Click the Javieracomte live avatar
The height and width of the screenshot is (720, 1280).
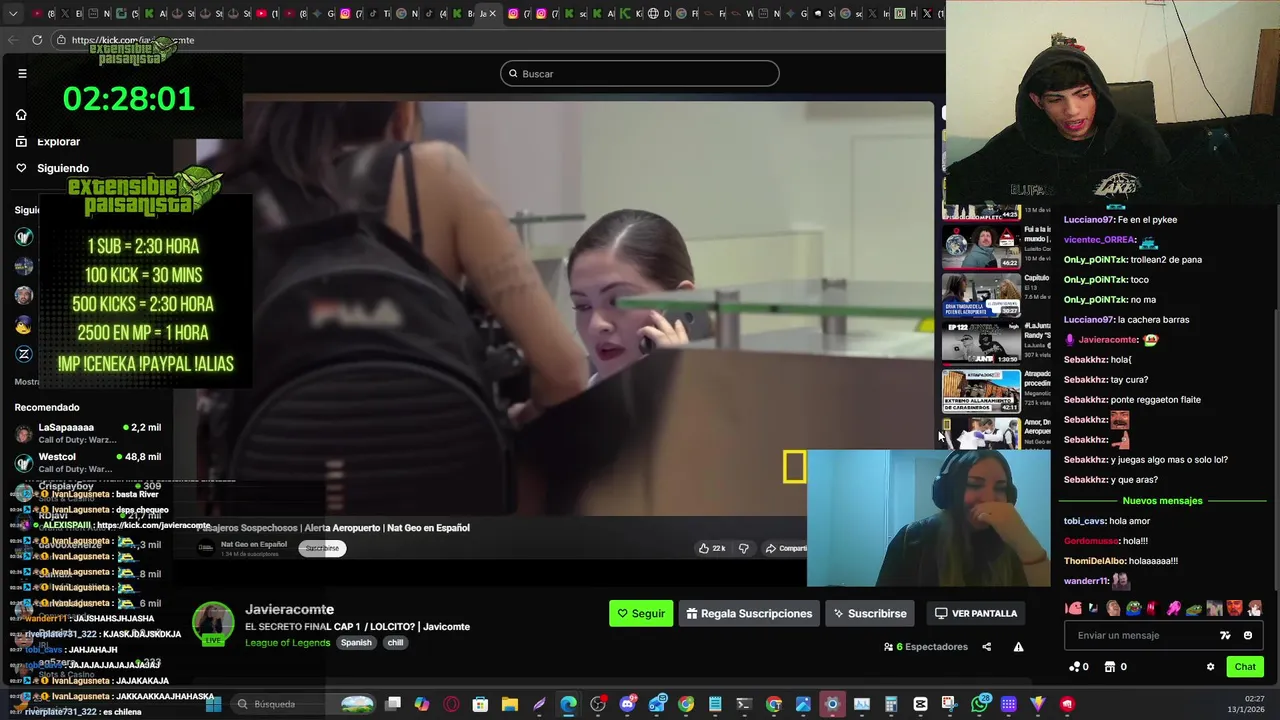(213, 623)
